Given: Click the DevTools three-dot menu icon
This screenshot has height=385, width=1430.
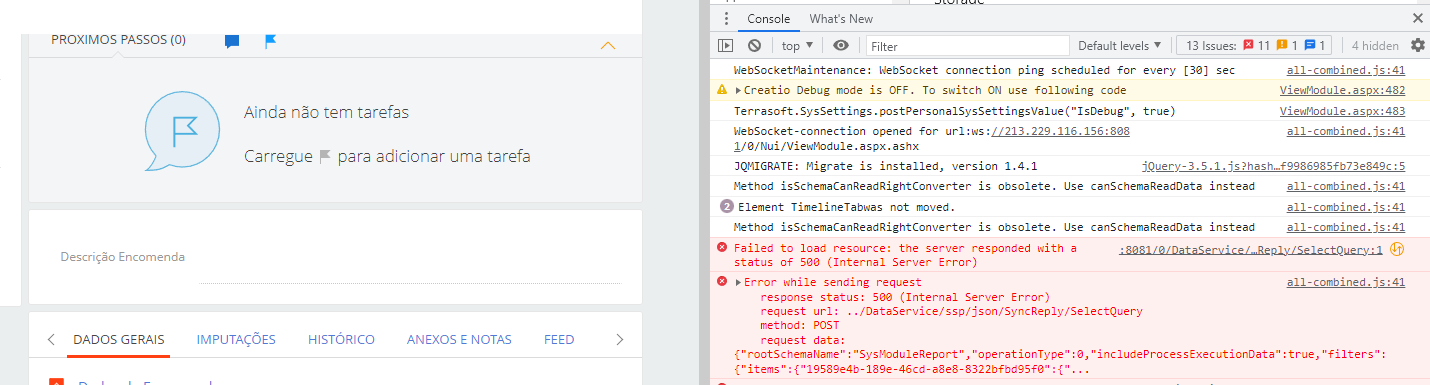Looking at the screenshot, I should click(726, 19).
